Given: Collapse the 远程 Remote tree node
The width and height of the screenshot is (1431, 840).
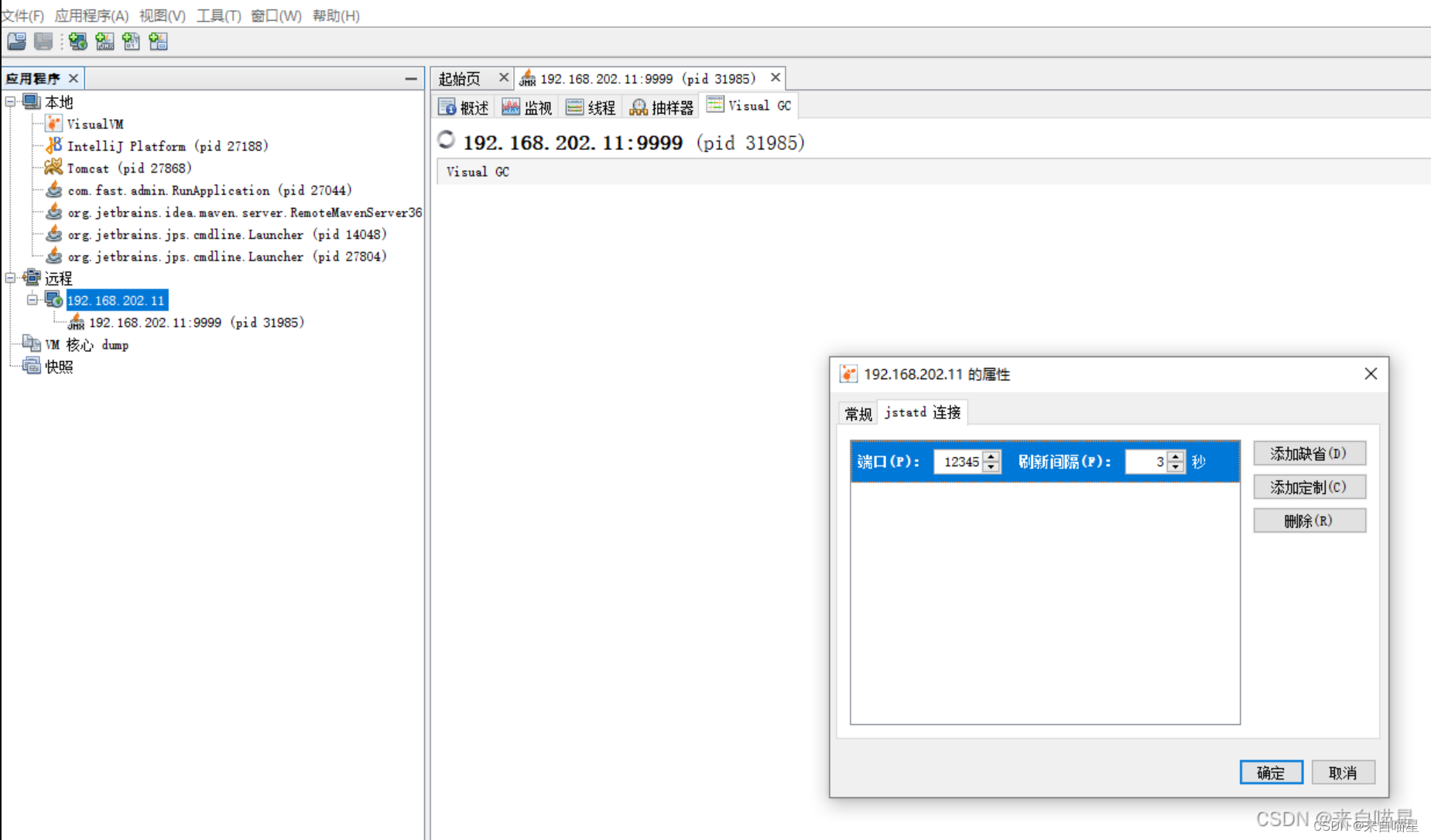Looking at the screenshot, I should (x=10, y=278).
